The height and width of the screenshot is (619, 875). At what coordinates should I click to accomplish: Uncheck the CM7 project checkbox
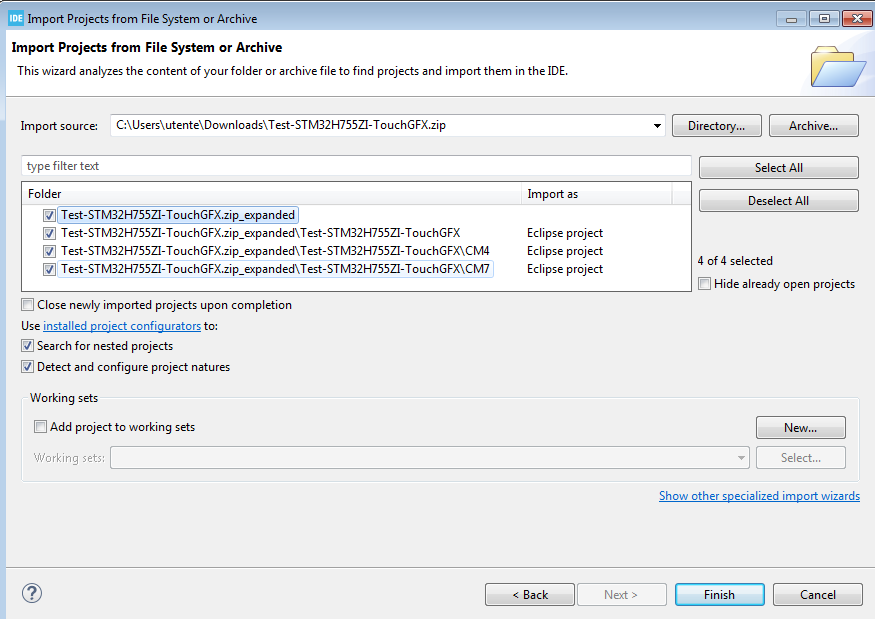(x=49, y=270)
